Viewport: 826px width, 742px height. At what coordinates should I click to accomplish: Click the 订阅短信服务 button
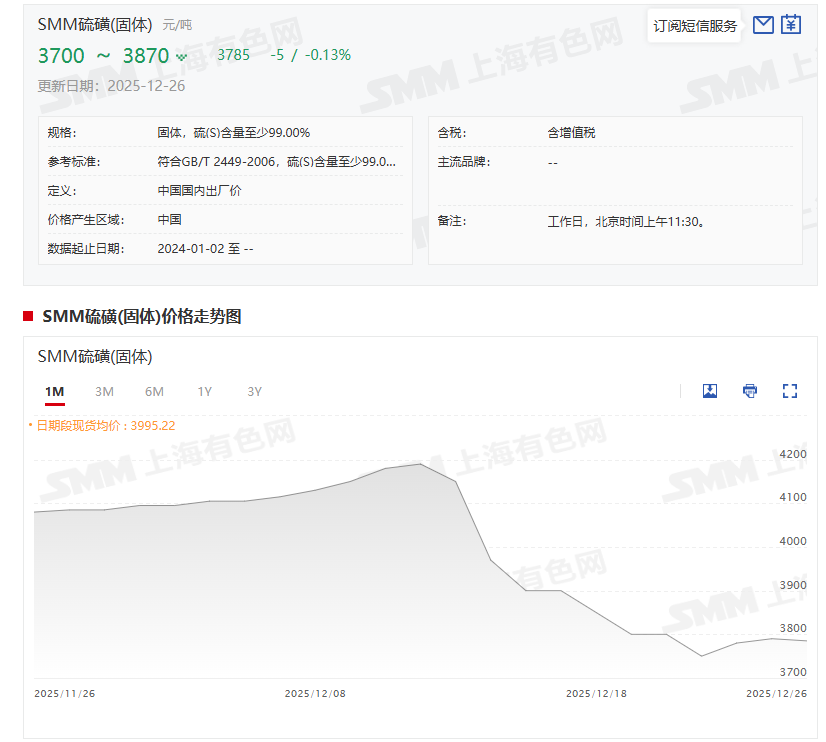[695, 26]
